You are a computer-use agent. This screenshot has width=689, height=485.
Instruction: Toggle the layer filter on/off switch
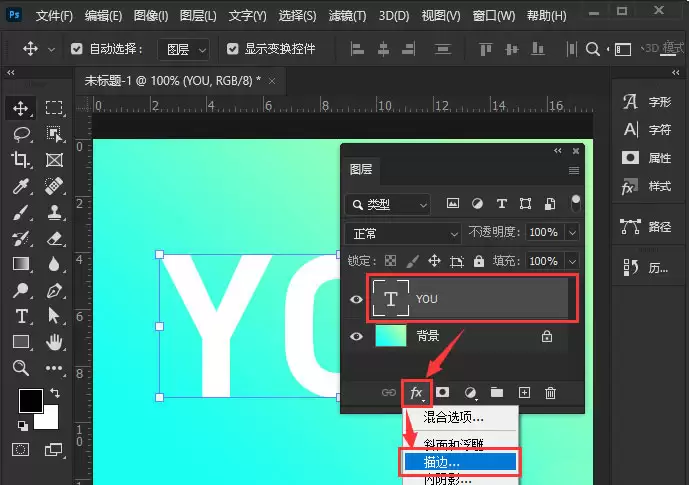point(575,204)
